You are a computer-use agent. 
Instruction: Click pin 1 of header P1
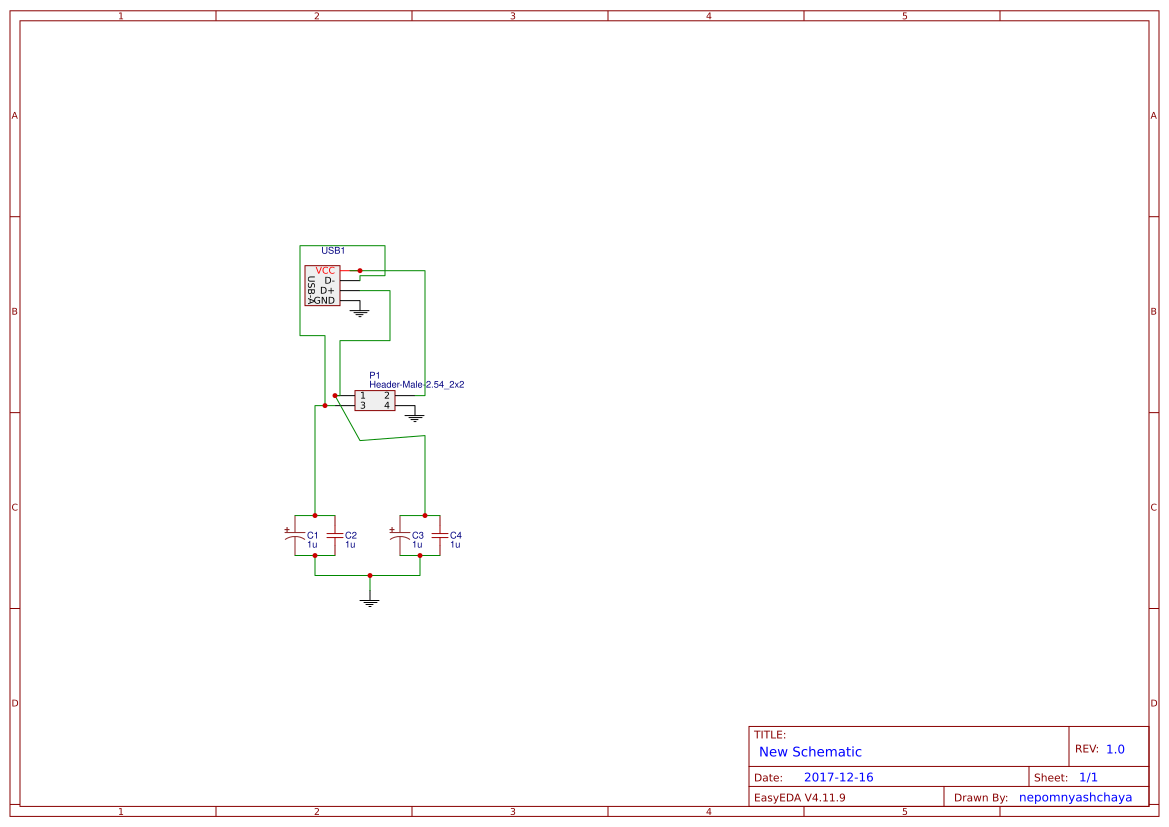pyautogui.click(x=363, y=396)
